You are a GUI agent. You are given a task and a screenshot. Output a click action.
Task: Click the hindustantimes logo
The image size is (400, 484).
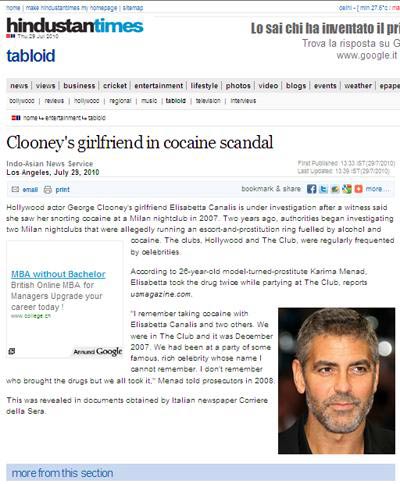(75, 26)
